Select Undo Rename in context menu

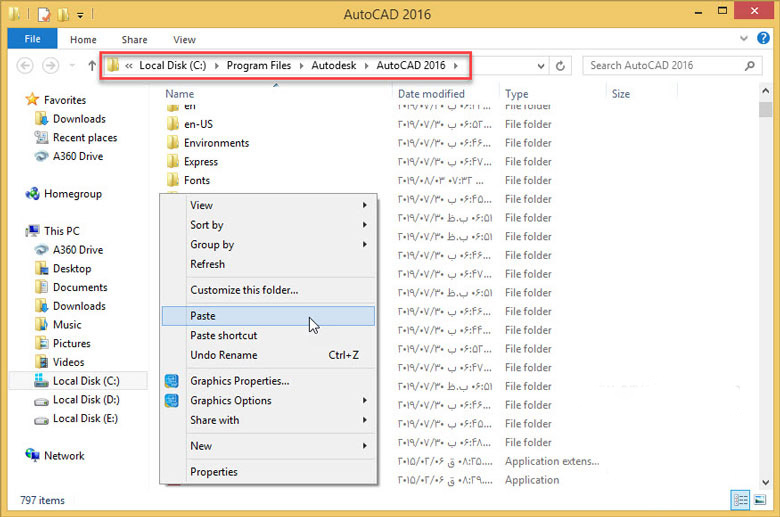coord(268,355)
